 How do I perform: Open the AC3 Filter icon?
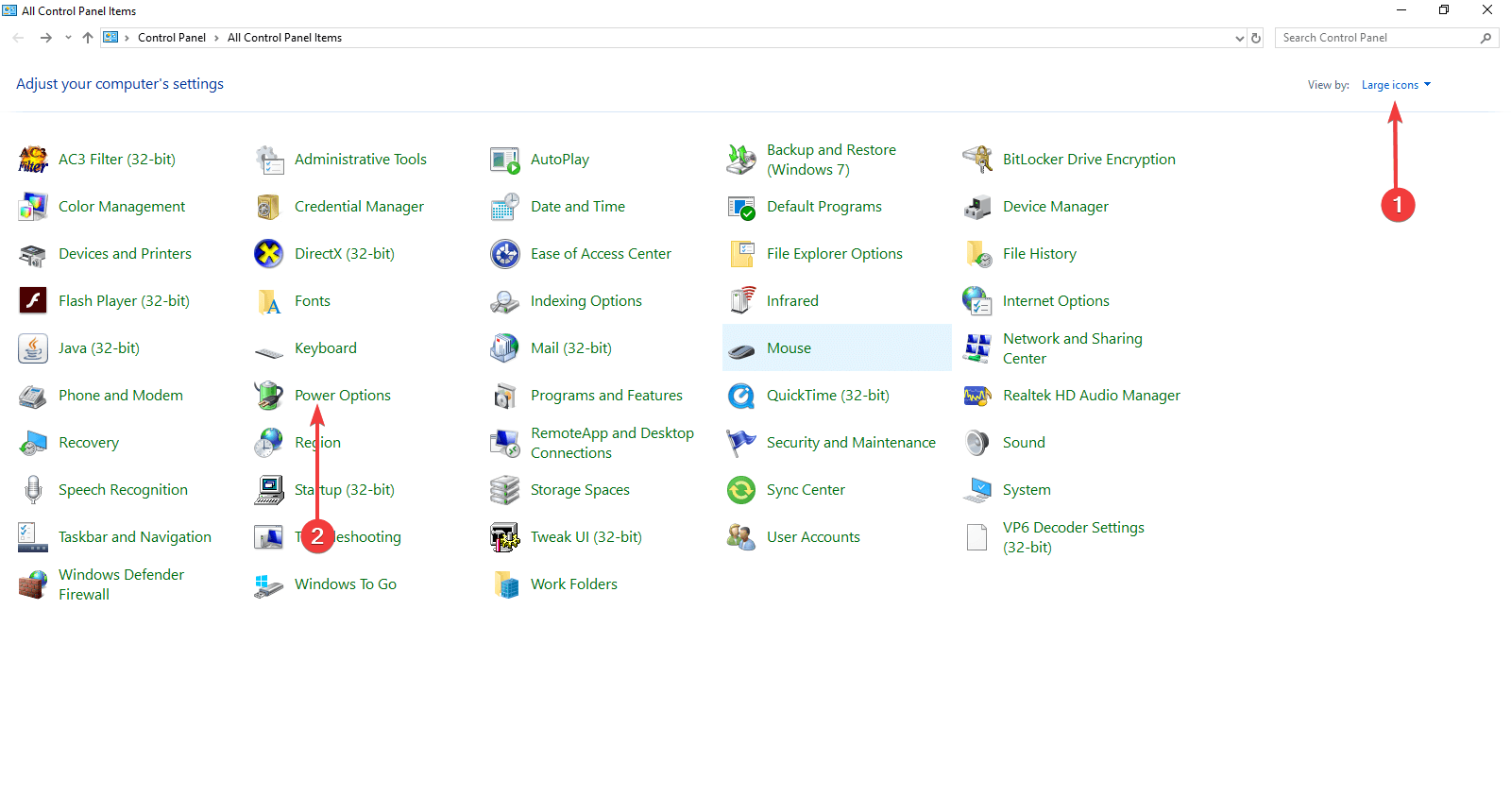33,160
